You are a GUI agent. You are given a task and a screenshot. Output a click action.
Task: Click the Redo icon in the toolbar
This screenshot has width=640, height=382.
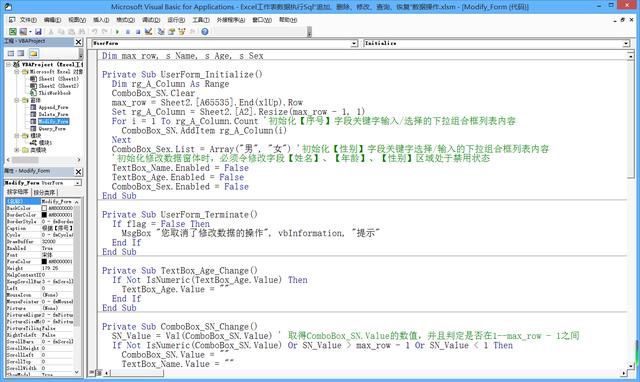coord(104,31)
